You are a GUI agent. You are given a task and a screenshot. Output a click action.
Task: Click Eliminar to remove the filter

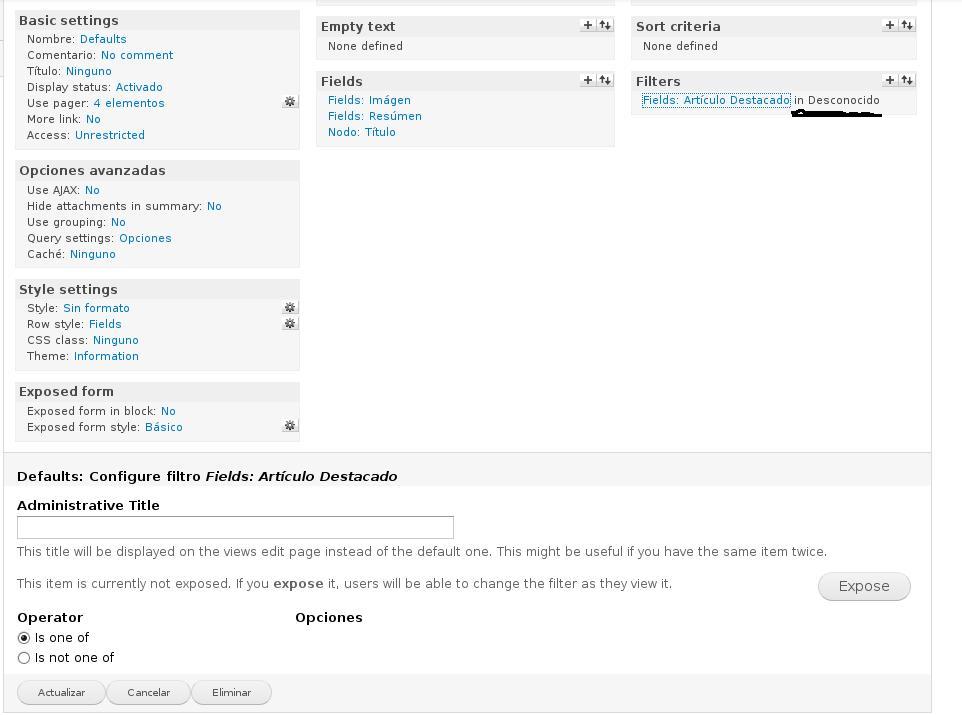coord(231,692)
